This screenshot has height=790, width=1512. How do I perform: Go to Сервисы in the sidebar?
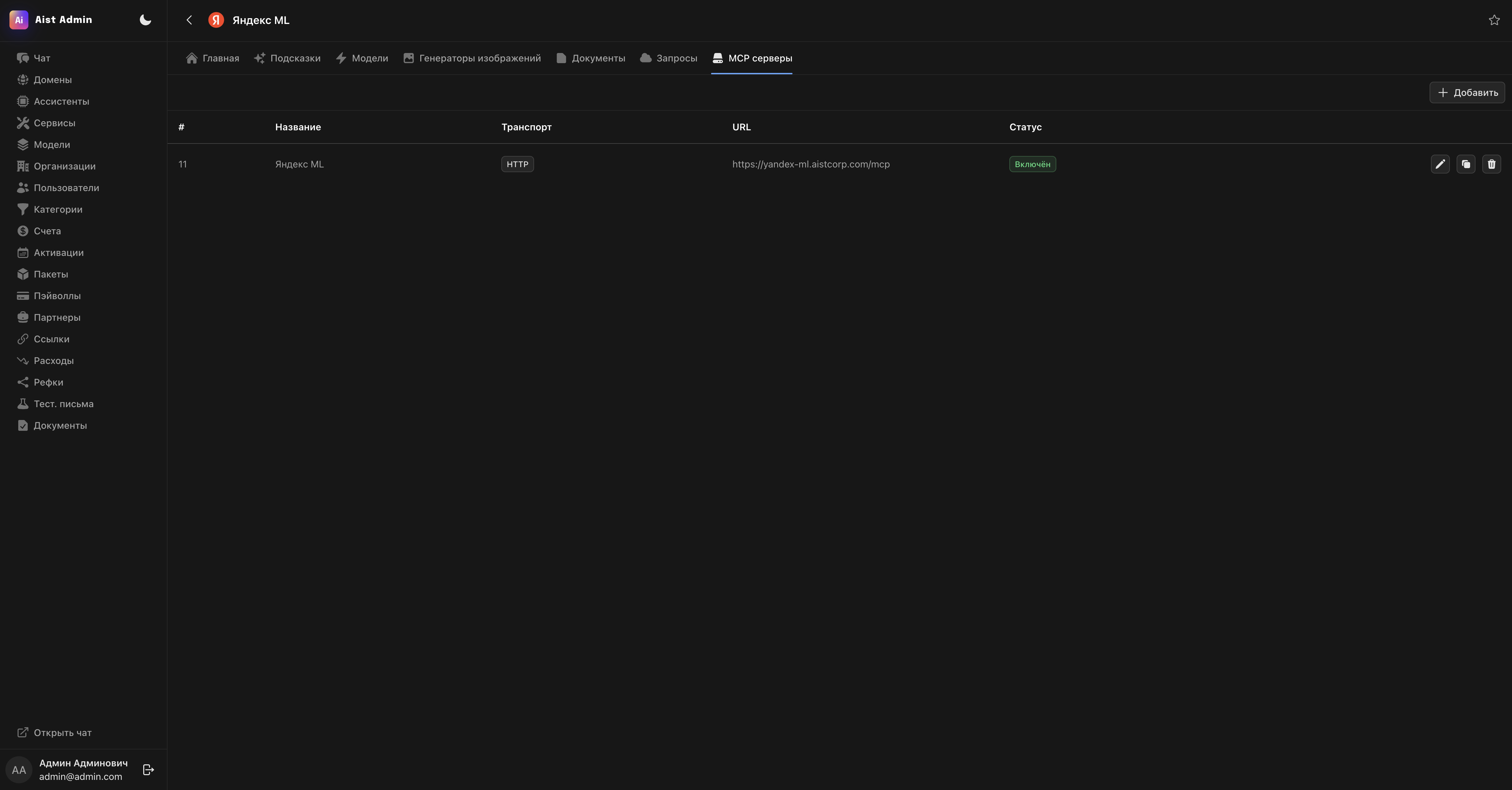(83, 123)
